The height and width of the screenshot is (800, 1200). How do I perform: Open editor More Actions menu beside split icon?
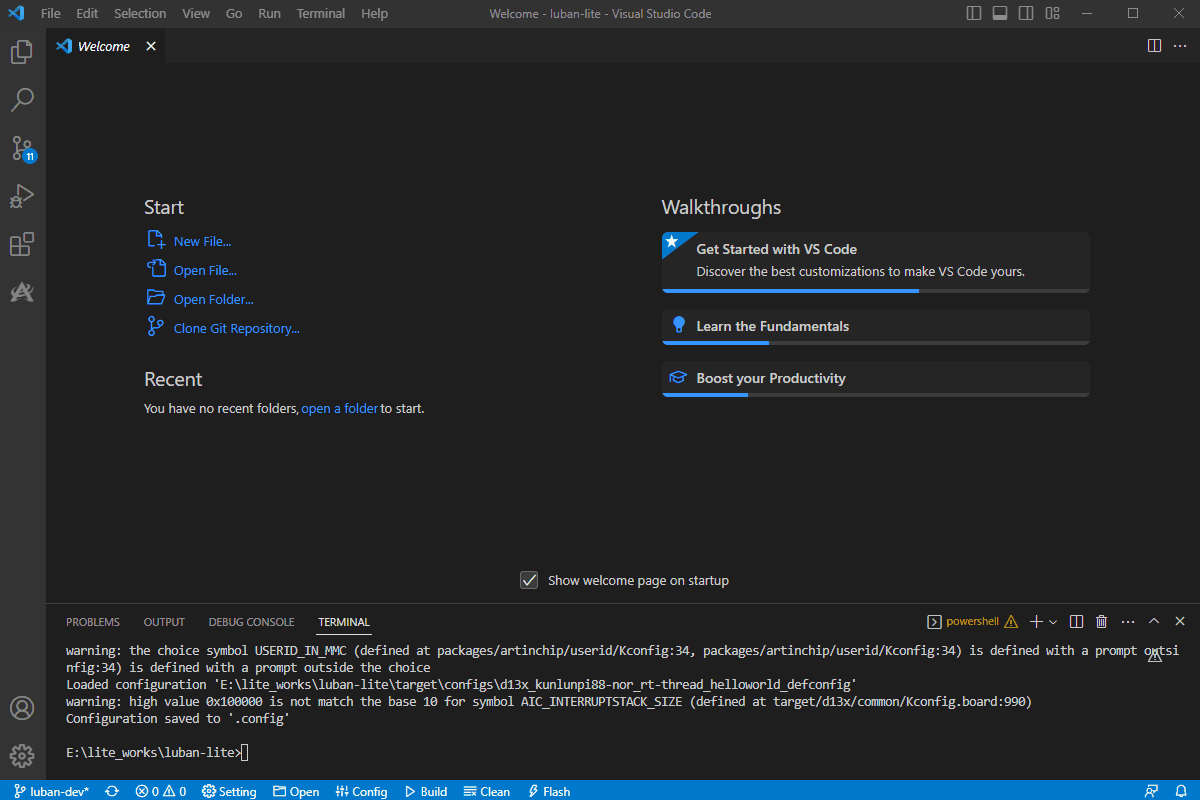tap(1178, 46)
